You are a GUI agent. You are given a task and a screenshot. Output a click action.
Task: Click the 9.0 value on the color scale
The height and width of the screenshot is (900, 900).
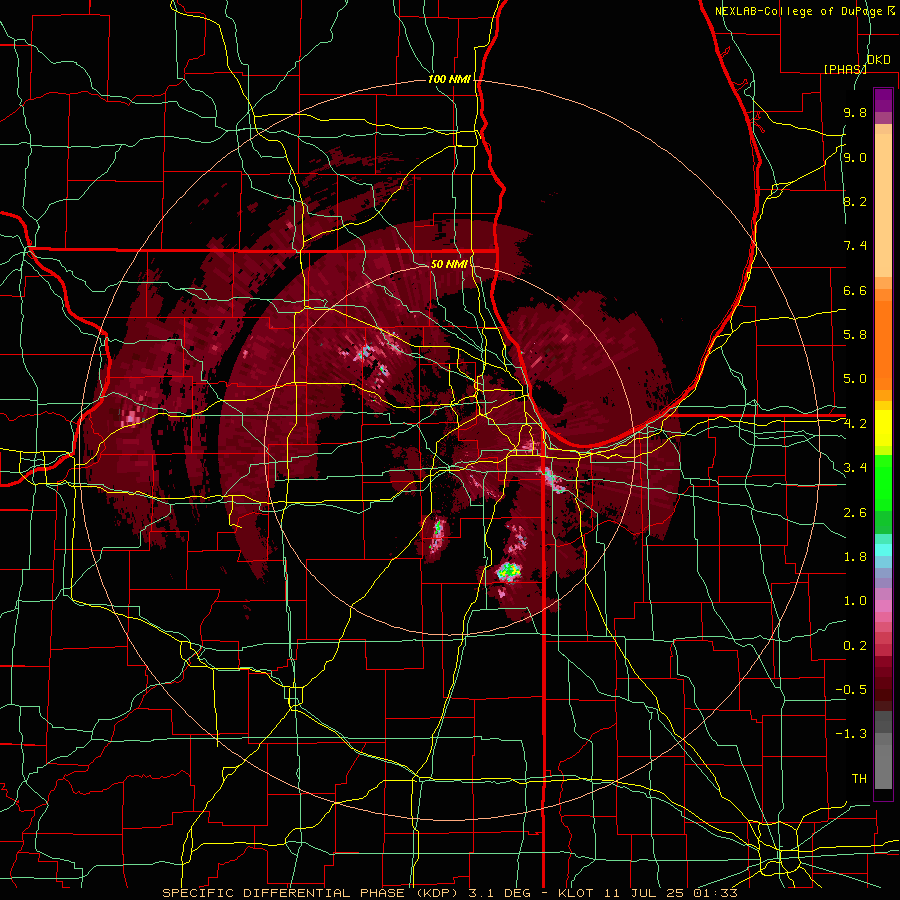pyautogui.click(x=855, y=157)
